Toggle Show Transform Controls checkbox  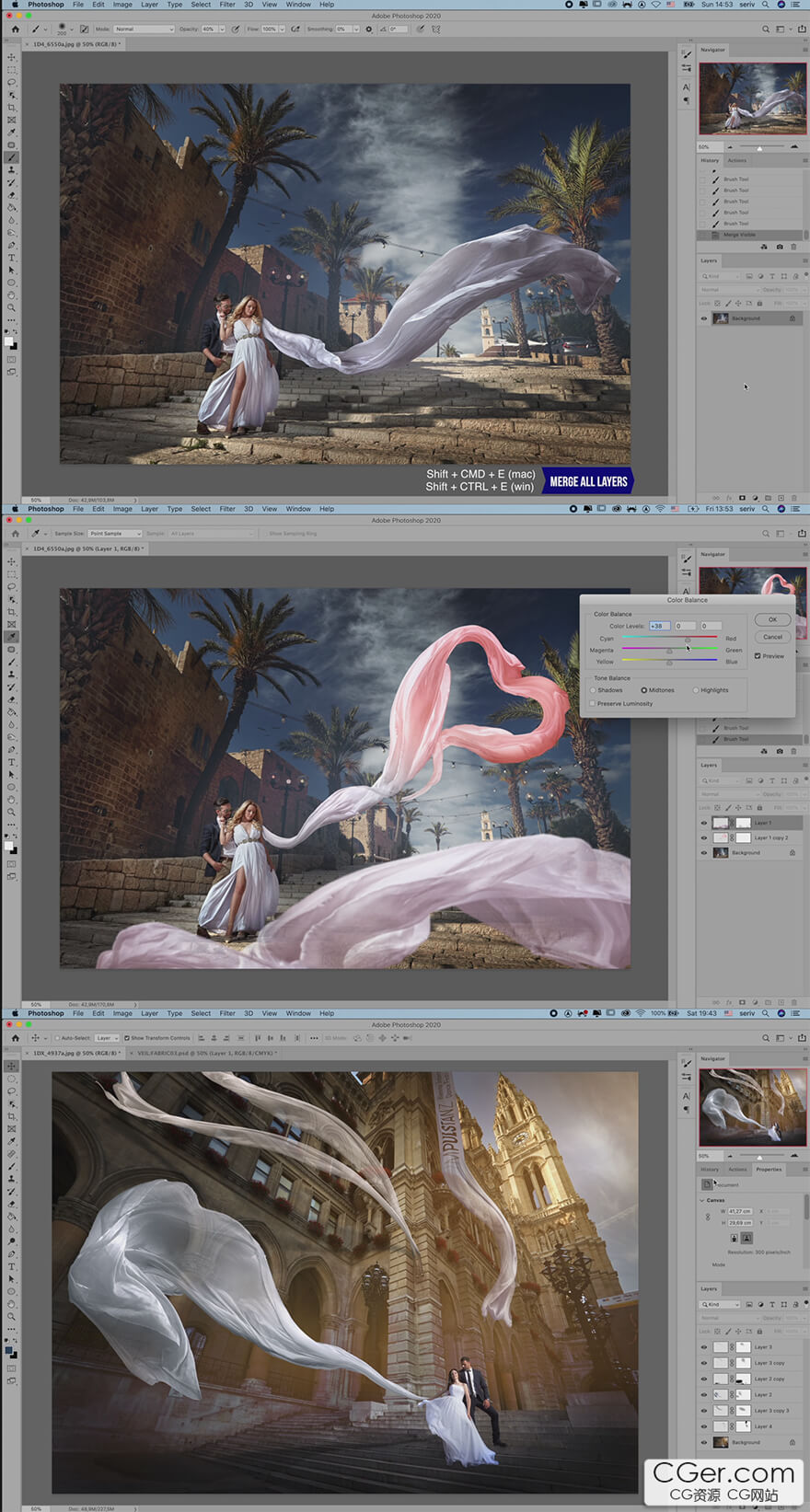click(127, 1038)
